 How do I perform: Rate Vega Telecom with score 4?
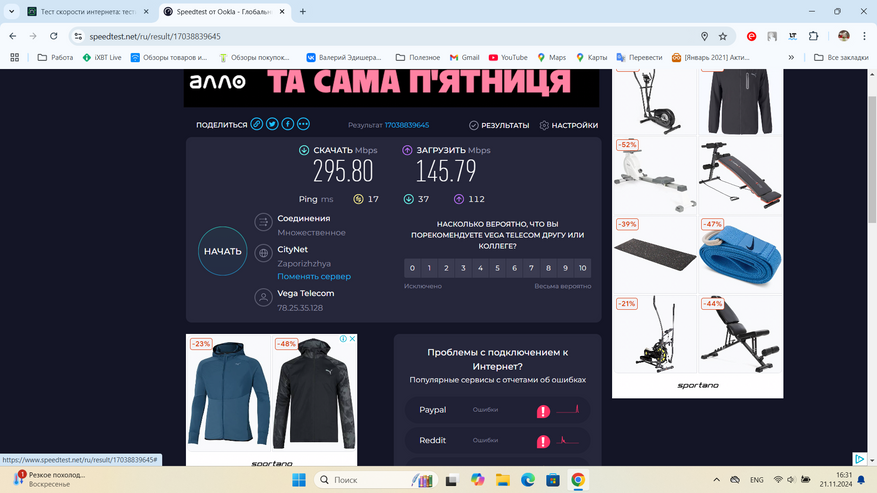480,268
